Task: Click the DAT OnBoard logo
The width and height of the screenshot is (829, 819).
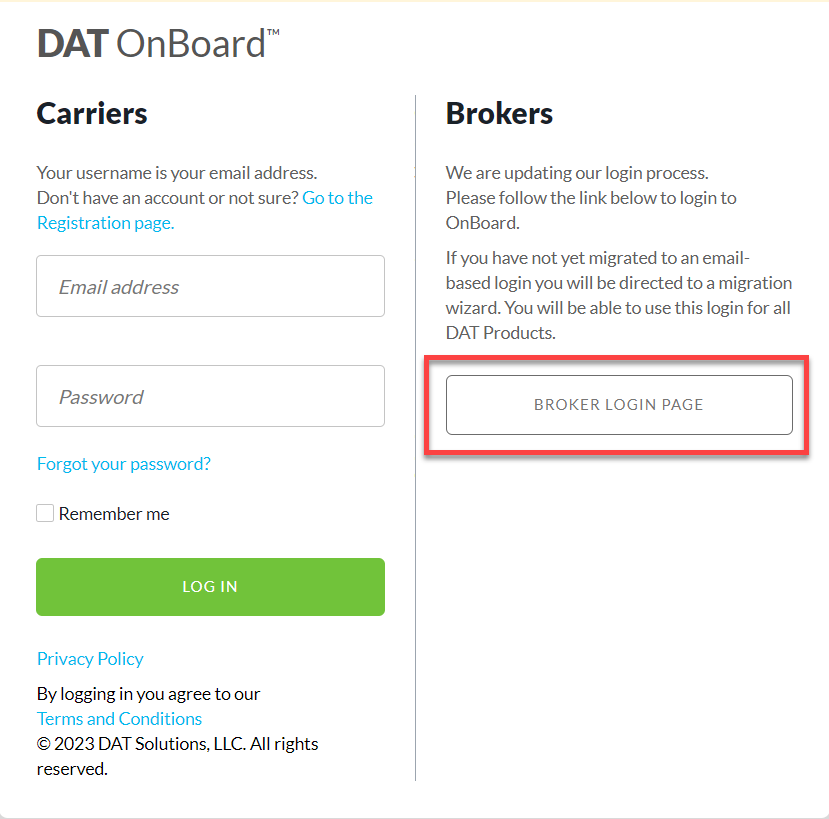Action: [155, 42]
